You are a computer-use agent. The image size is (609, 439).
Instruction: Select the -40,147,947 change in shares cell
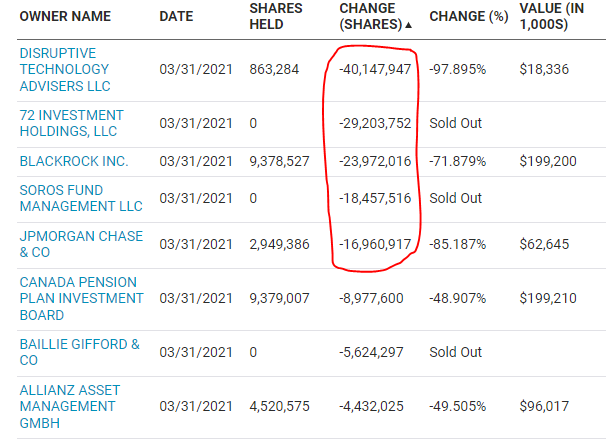(369, 68)
